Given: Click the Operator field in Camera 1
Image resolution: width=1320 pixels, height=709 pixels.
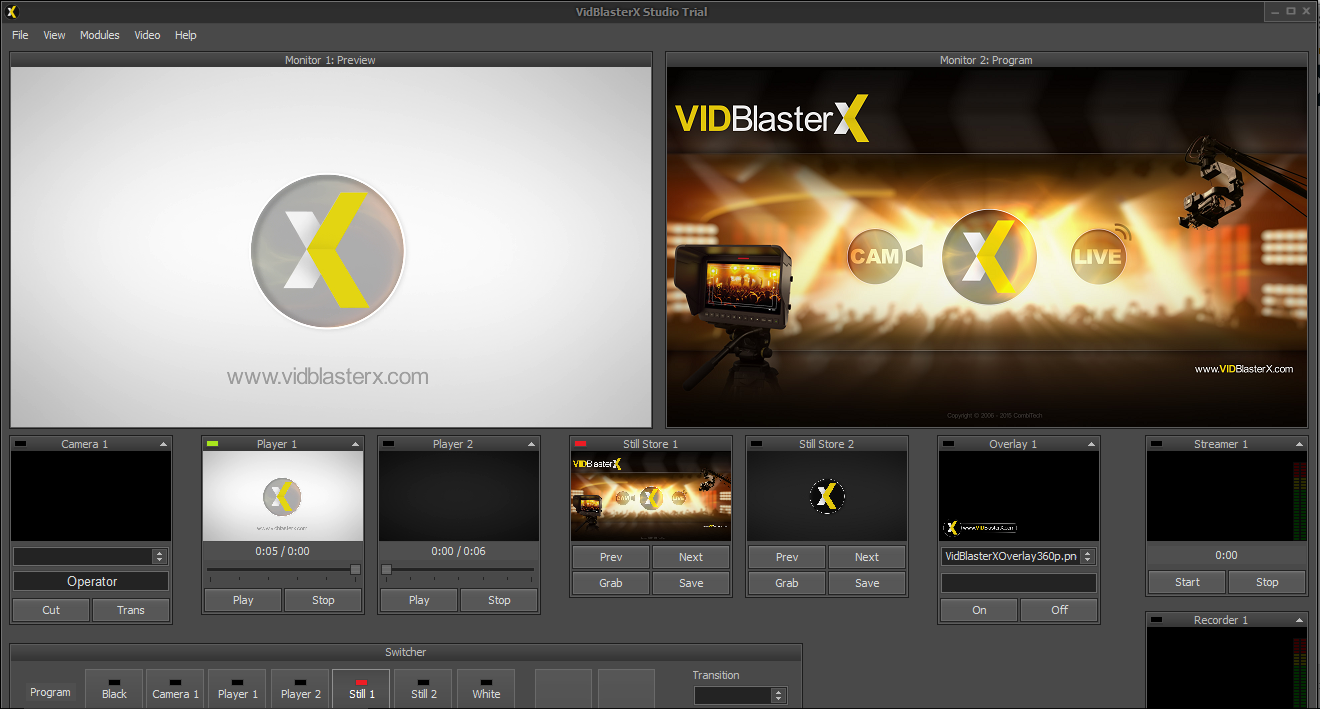Looking at the screenshot, I should [x=91, y=581].
